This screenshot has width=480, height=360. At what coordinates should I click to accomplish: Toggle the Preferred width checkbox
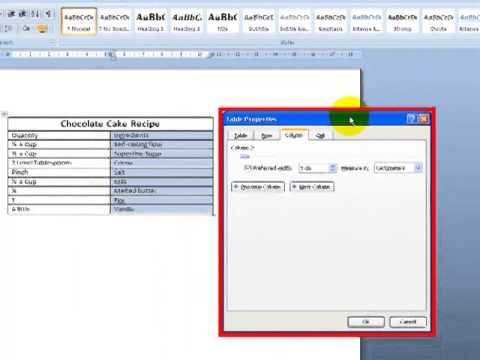[x=247, y=168]
